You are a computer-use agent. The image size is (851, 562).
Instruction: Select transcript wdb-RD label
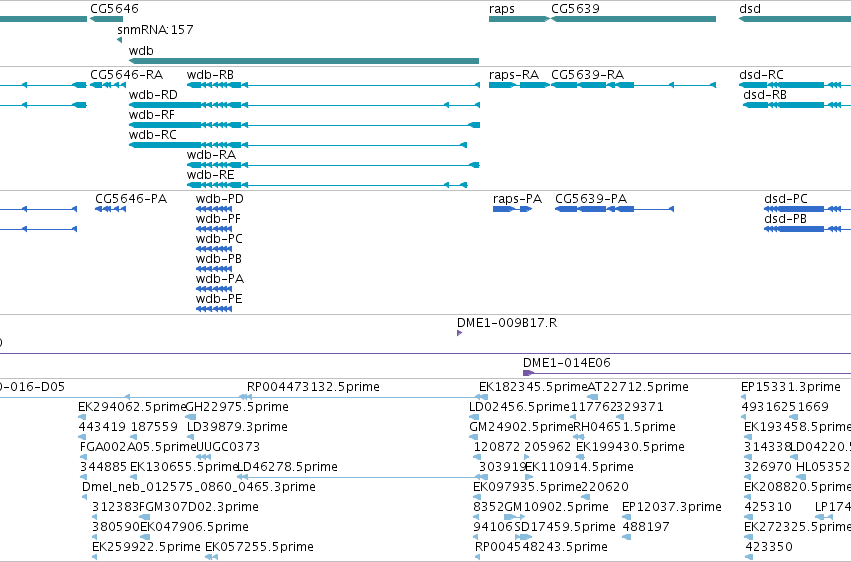coord(153,94)
